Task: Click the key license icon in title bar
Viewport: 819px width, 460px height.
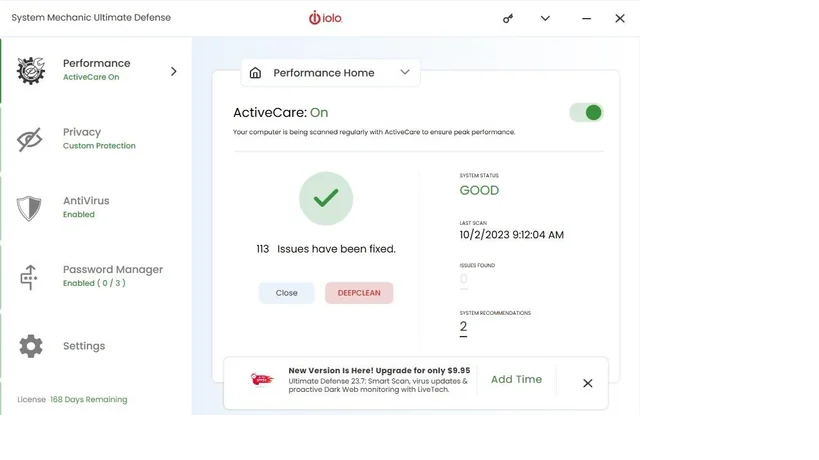Action: coord(508,19)
